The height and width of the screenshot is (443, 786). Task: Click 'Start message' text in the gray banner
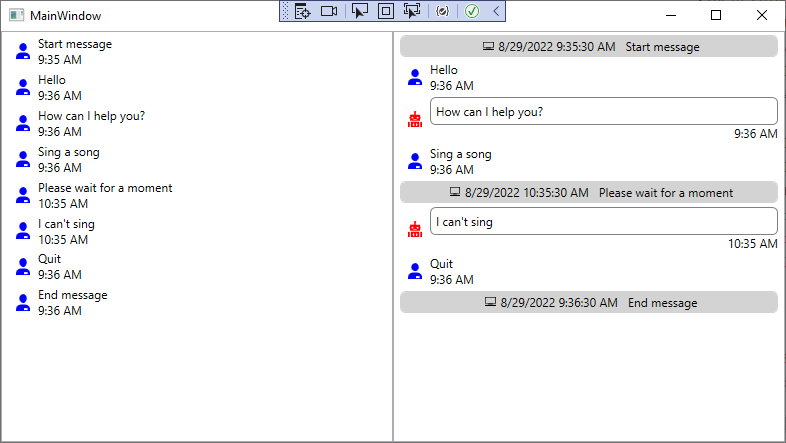coord(662,47)
